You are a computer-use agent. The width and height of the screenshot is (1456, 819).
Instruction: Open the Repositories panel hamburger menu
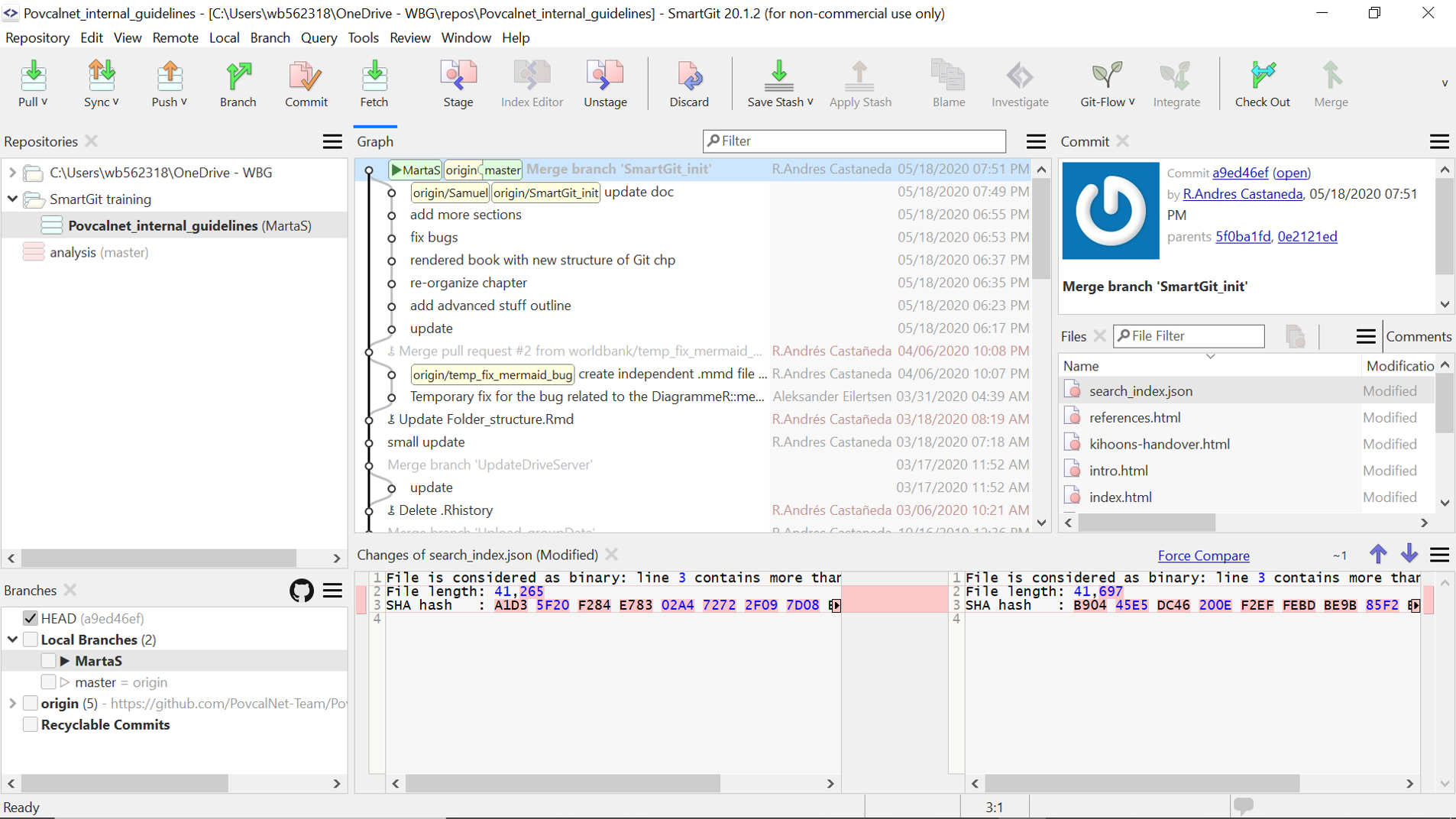coord(332,141)
